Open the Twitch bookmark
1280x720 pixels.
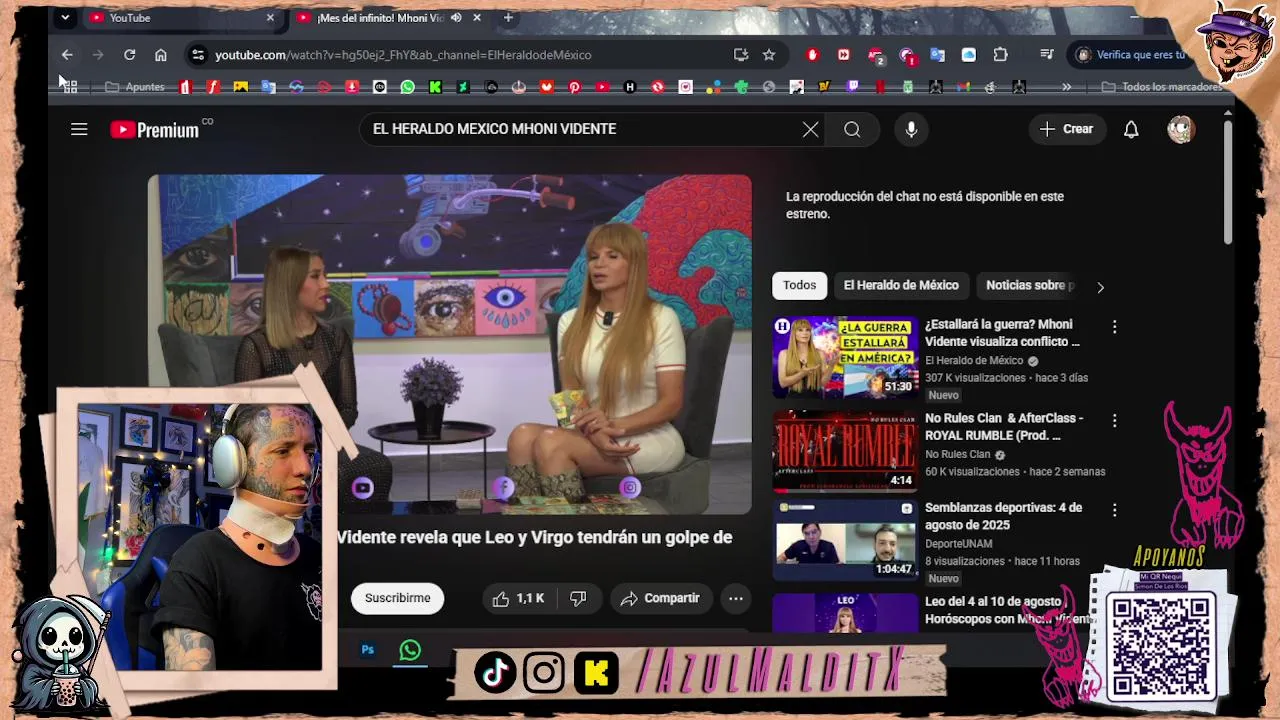(853, 87)
